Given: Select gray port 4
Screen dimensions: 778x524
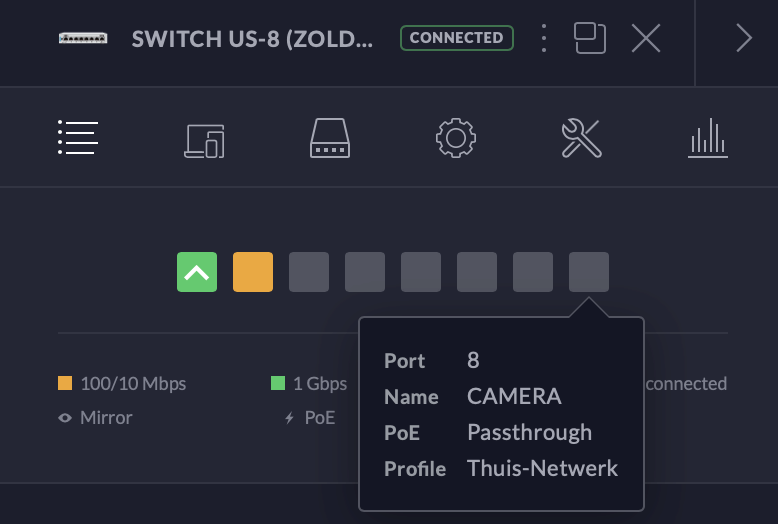Looking at the screenshot, I should (x=365, y=272).
